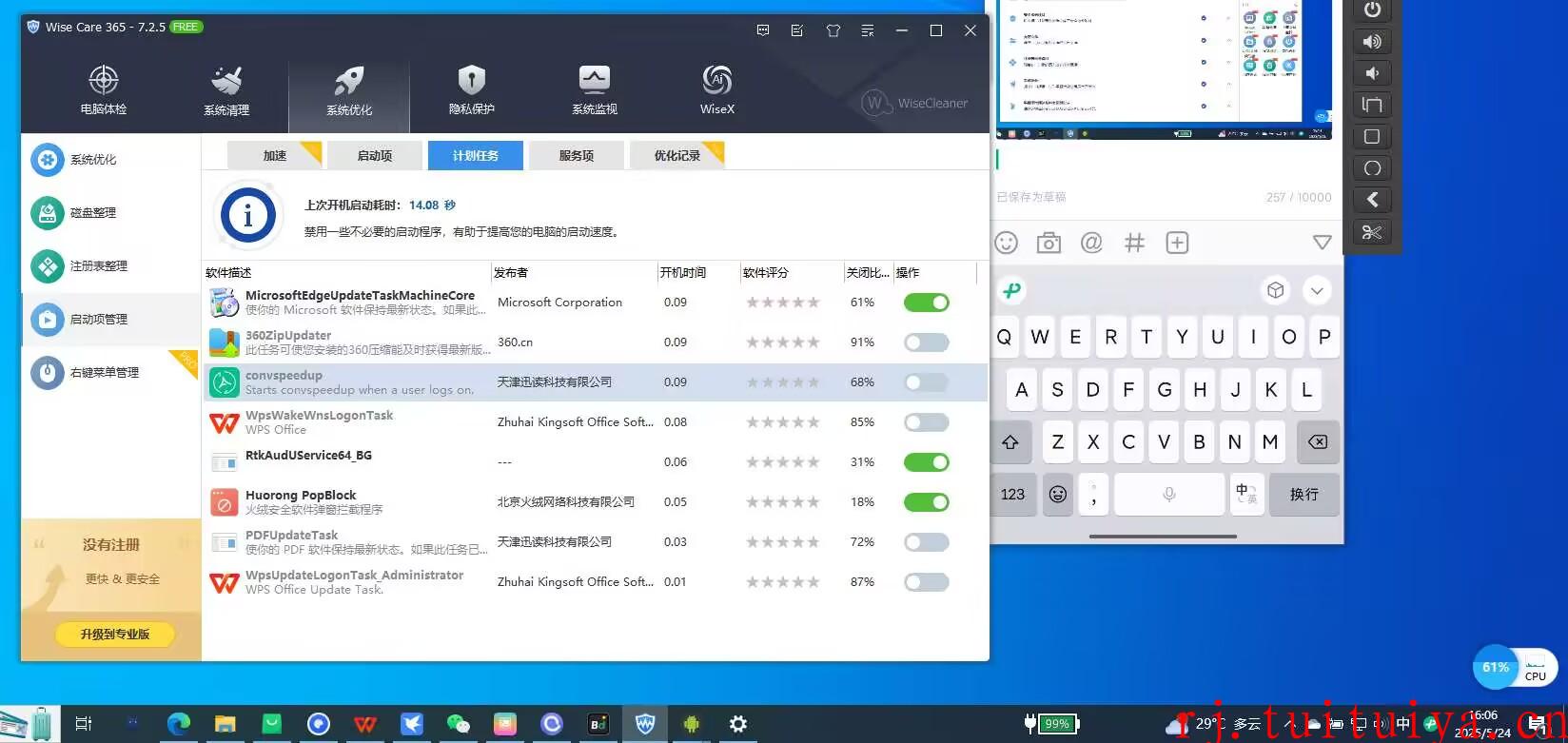Click the green input method logo above the keyboard

tap(1012, 290)
